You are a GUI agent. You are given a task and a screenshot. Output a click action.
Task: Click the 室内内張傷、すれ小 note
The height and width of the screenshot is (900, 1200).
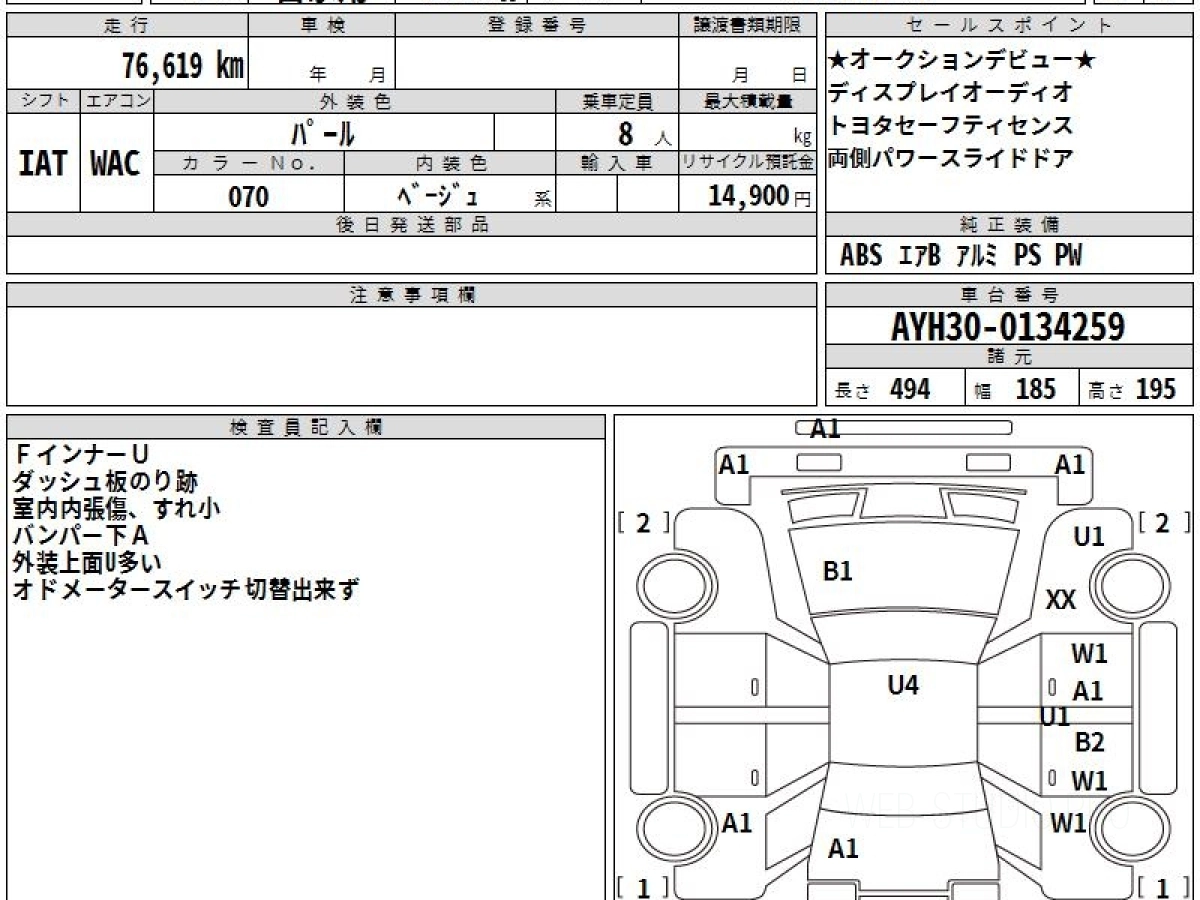point(117,509)
